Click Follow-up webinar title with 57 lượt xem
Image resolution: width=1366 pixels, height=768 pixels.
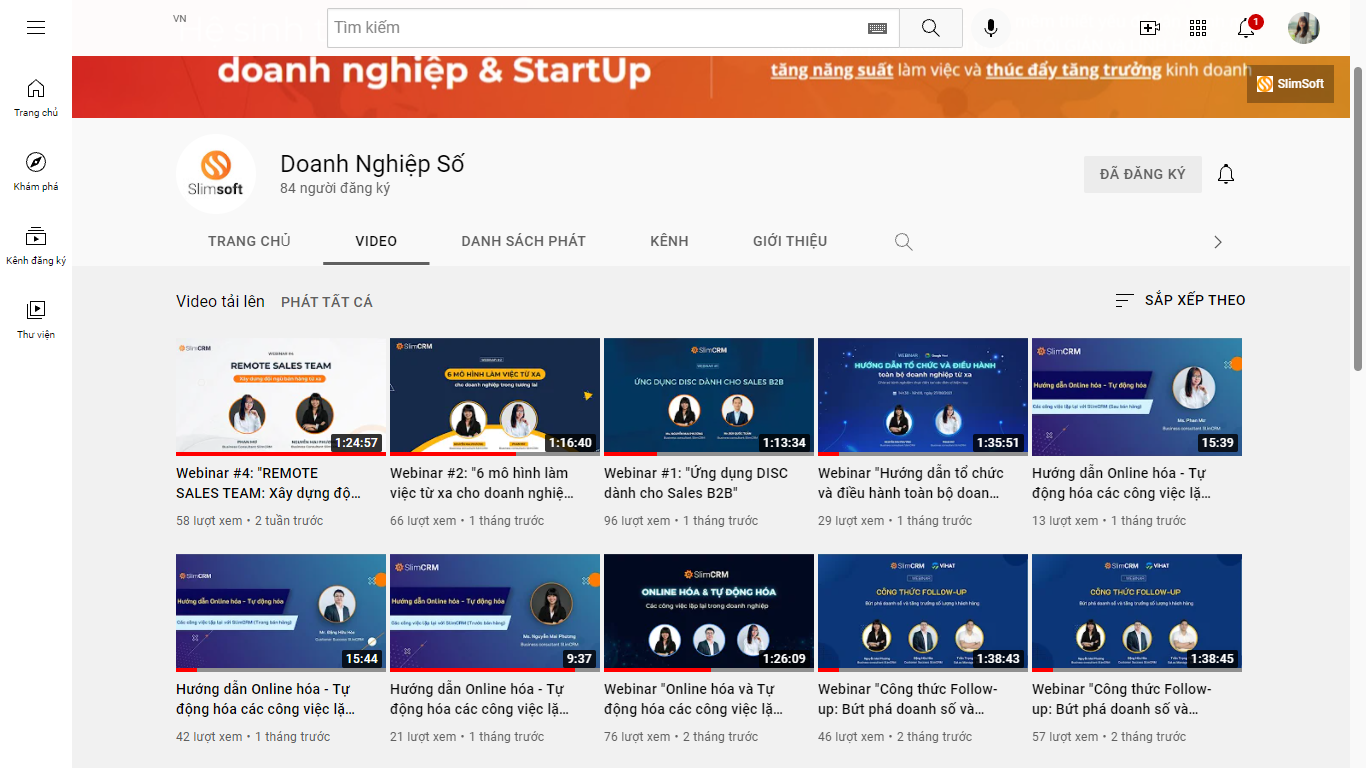[x=1122, y=699]
